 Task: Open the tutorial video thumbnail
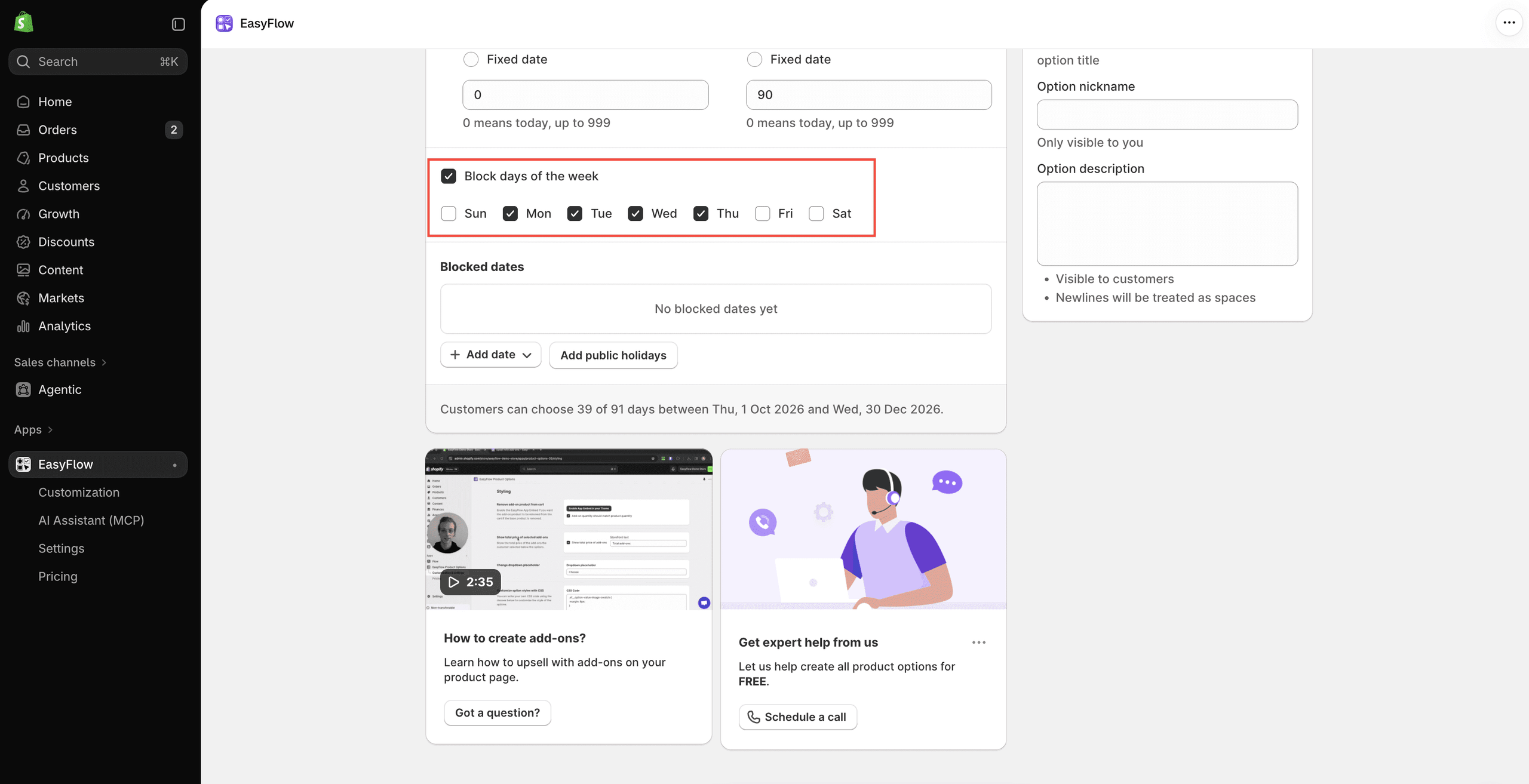pyautogui.click(x=569, y=530)
